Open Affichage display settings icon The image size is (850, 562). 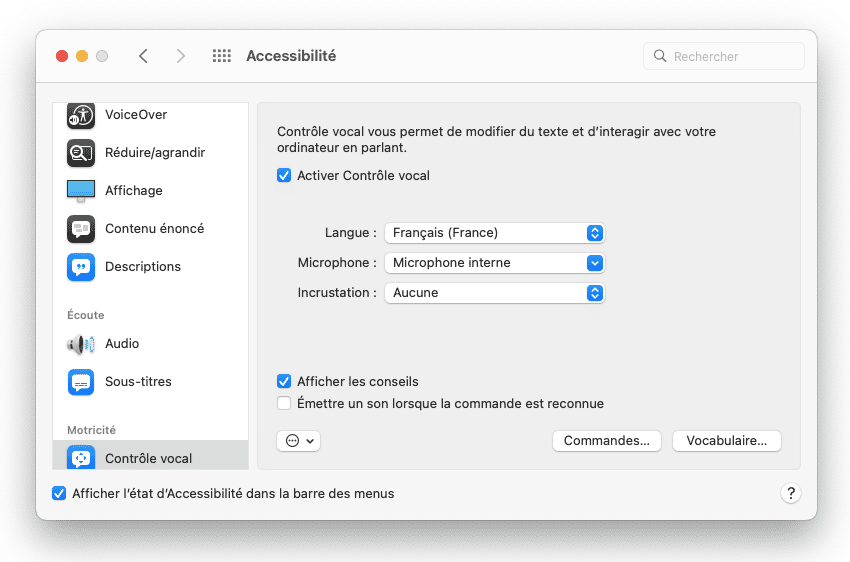[x=81, y=190]
